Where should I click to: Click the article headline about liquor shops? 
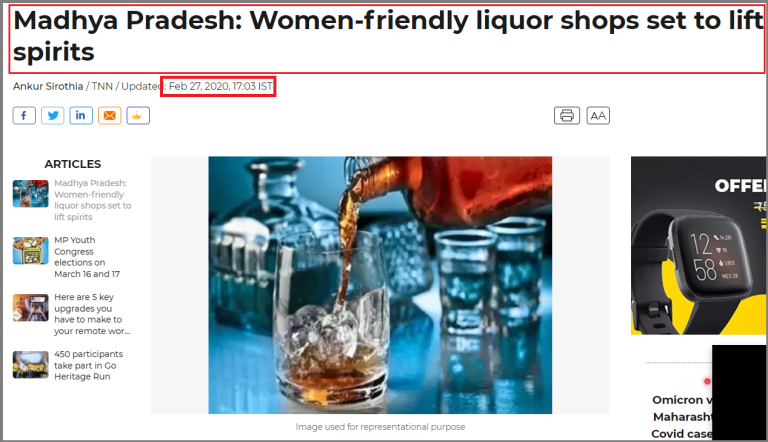tap(387, 36)
